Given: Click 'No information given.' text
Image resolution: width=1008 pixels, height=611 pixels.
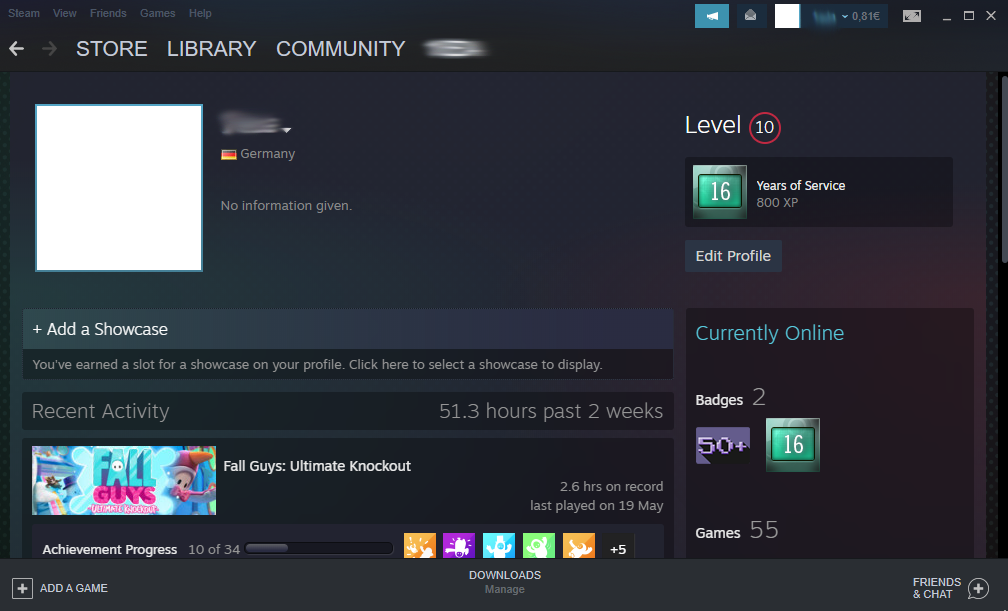Looking at the screenshot, I should pos(286,206).
